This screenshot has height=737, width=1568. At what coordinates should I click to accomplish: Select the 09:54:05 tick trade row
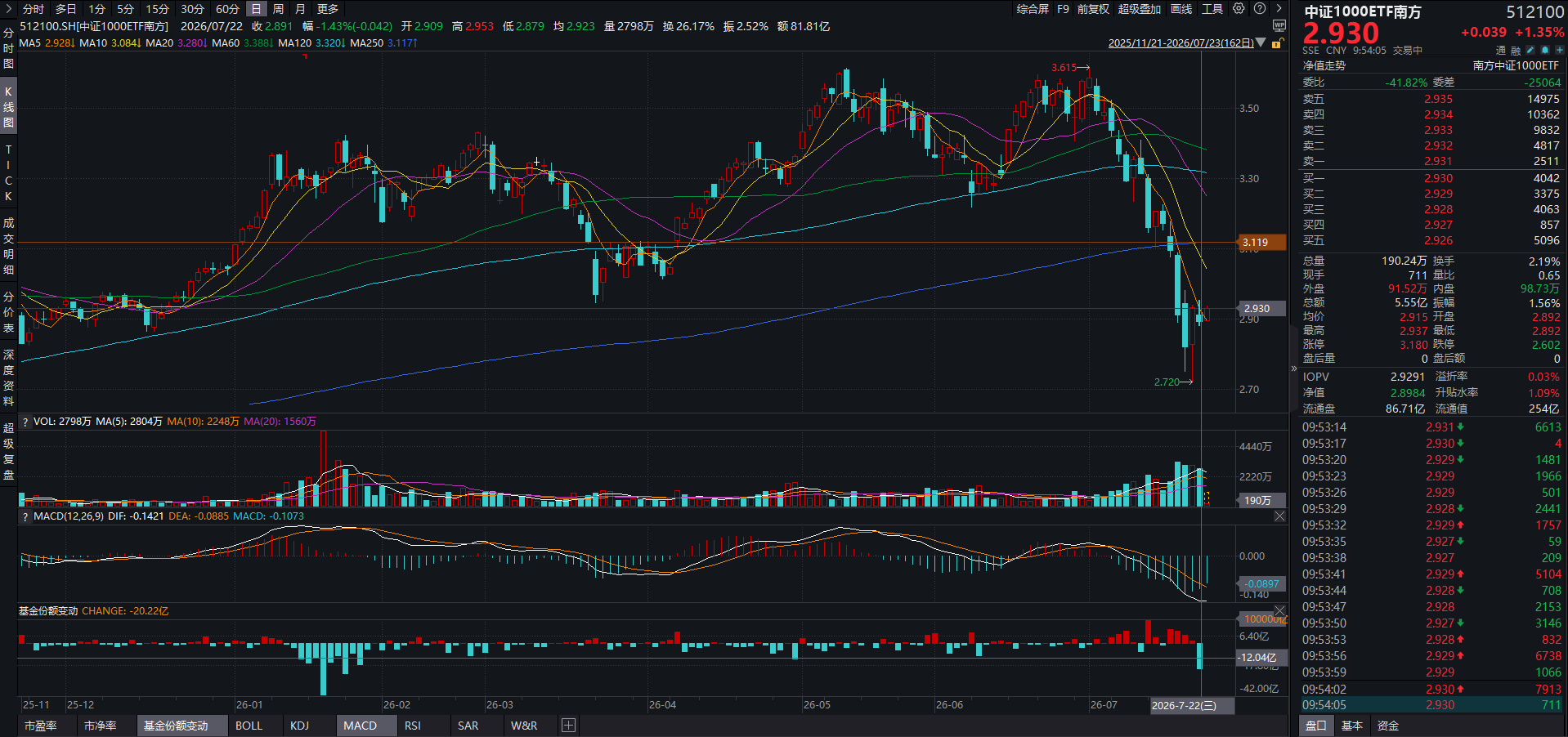(1431, 705)
